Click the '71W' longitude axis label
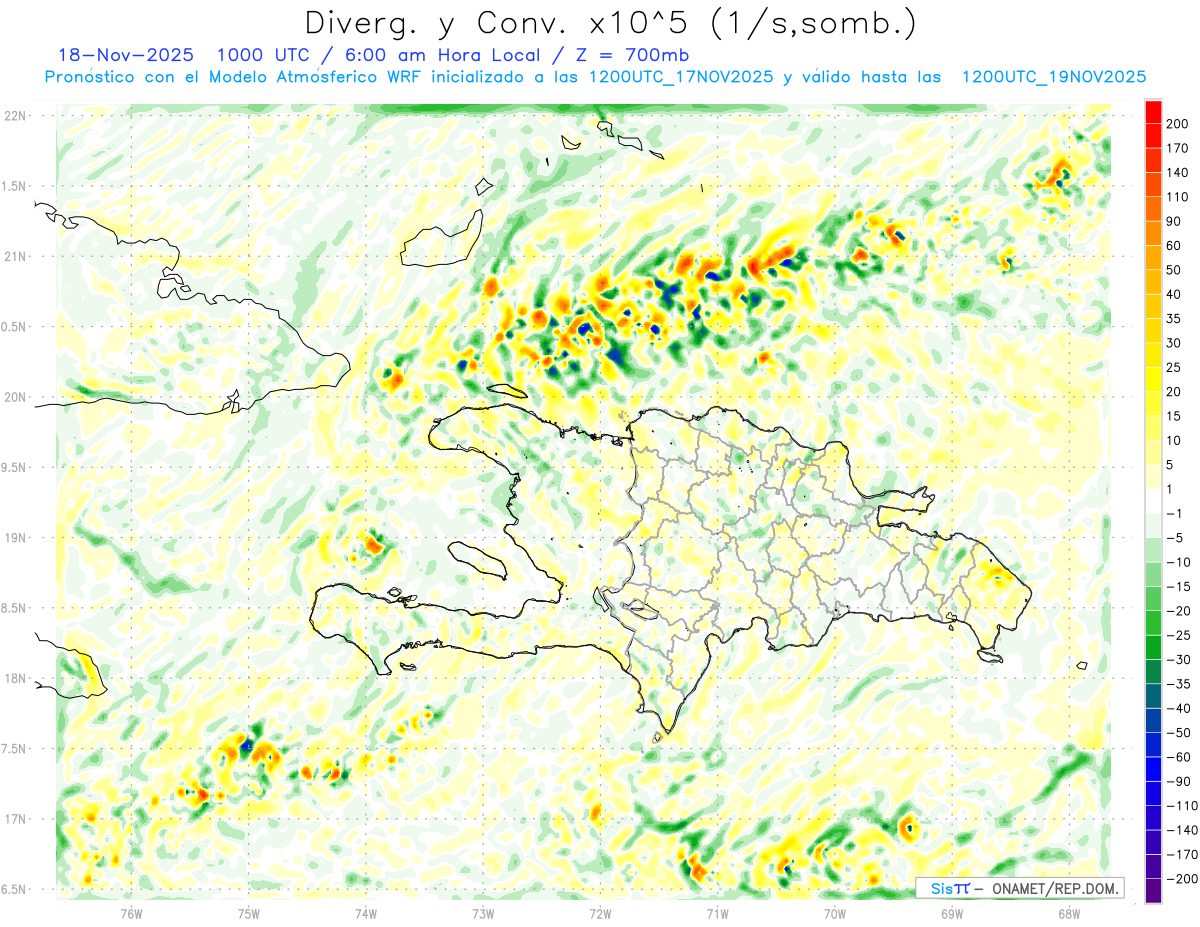The image size is (1200, 927). [717, 913]
